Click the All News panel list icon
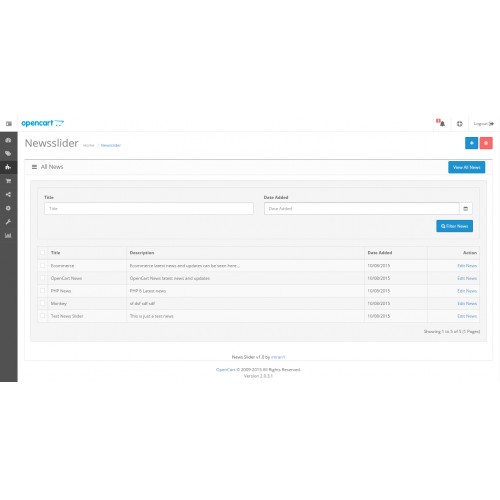 coord(34,167)
